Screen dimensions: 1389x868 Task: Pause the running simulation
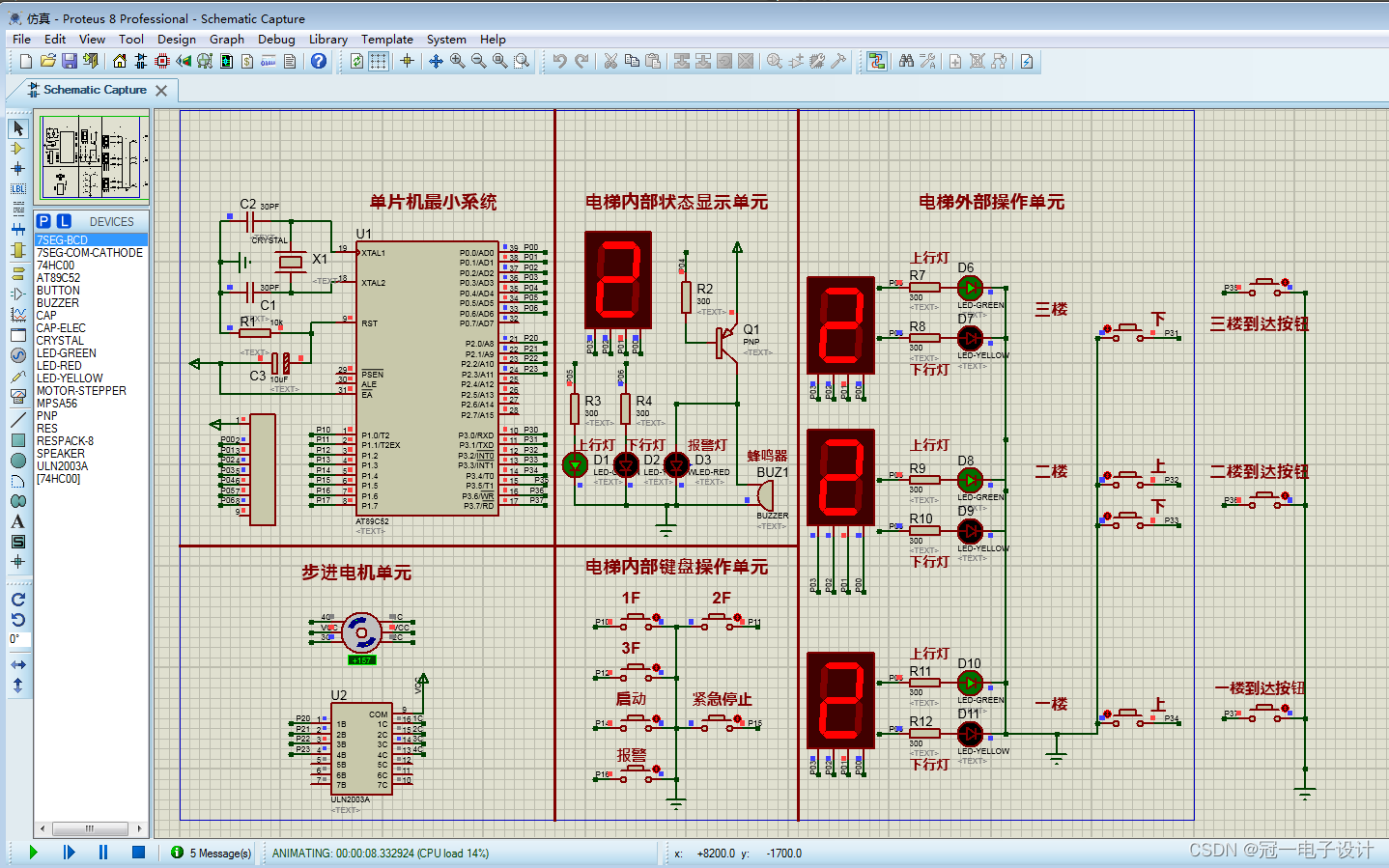103,853
